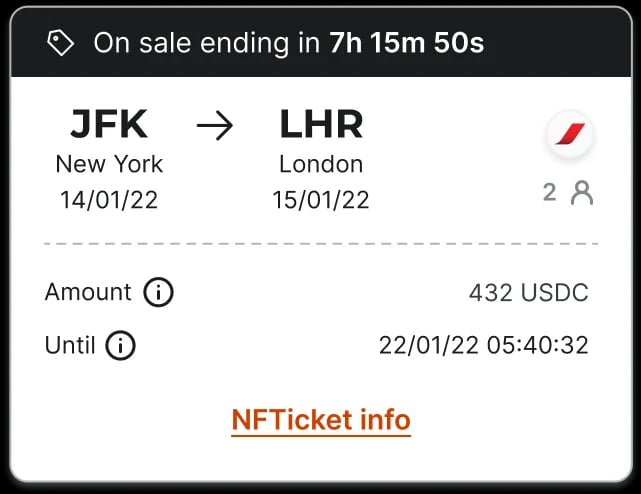Click the sale price tag icon
Viewport: 641px width, 494px height.
pos(61,43)
